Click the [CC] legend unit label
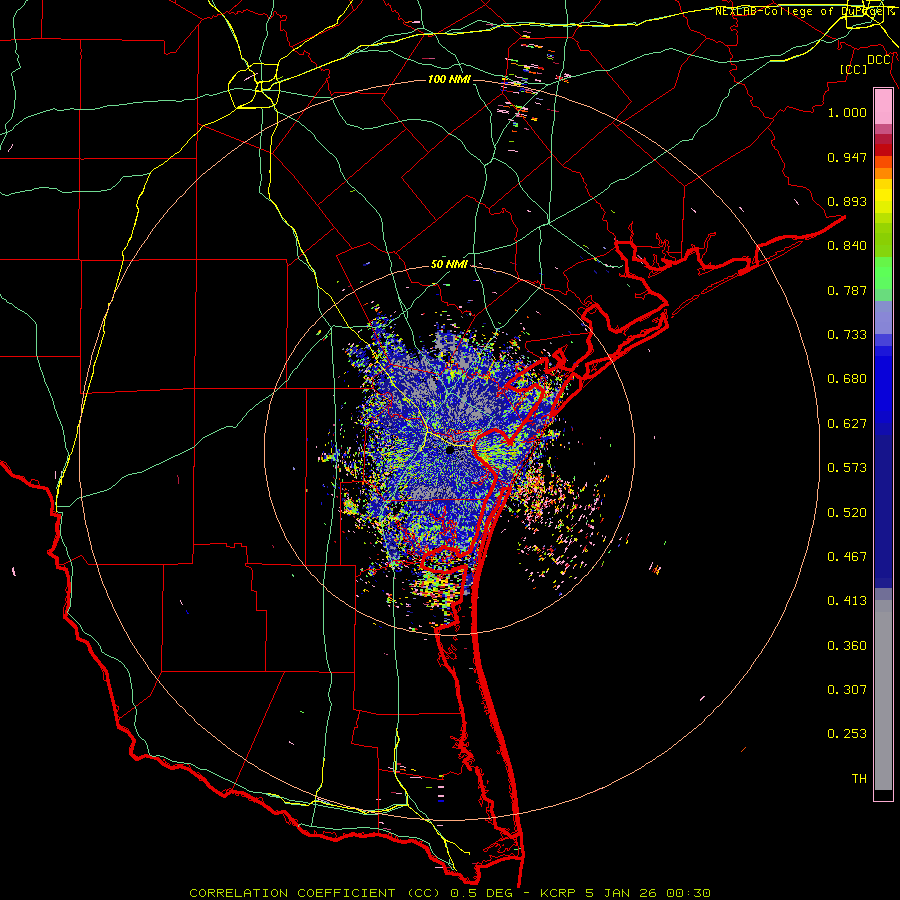 coord(853,69)
